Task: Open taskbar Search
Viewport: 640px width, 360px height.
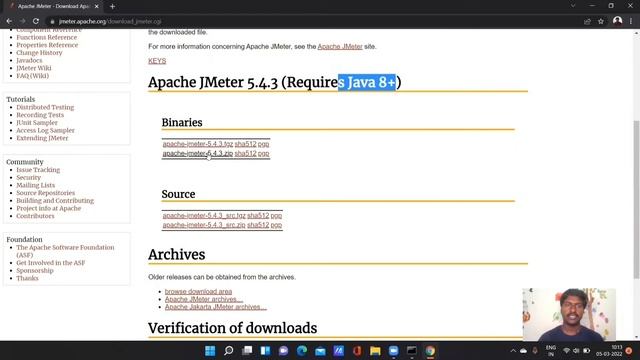Action: pyautogui.click(x=229, y=351)
